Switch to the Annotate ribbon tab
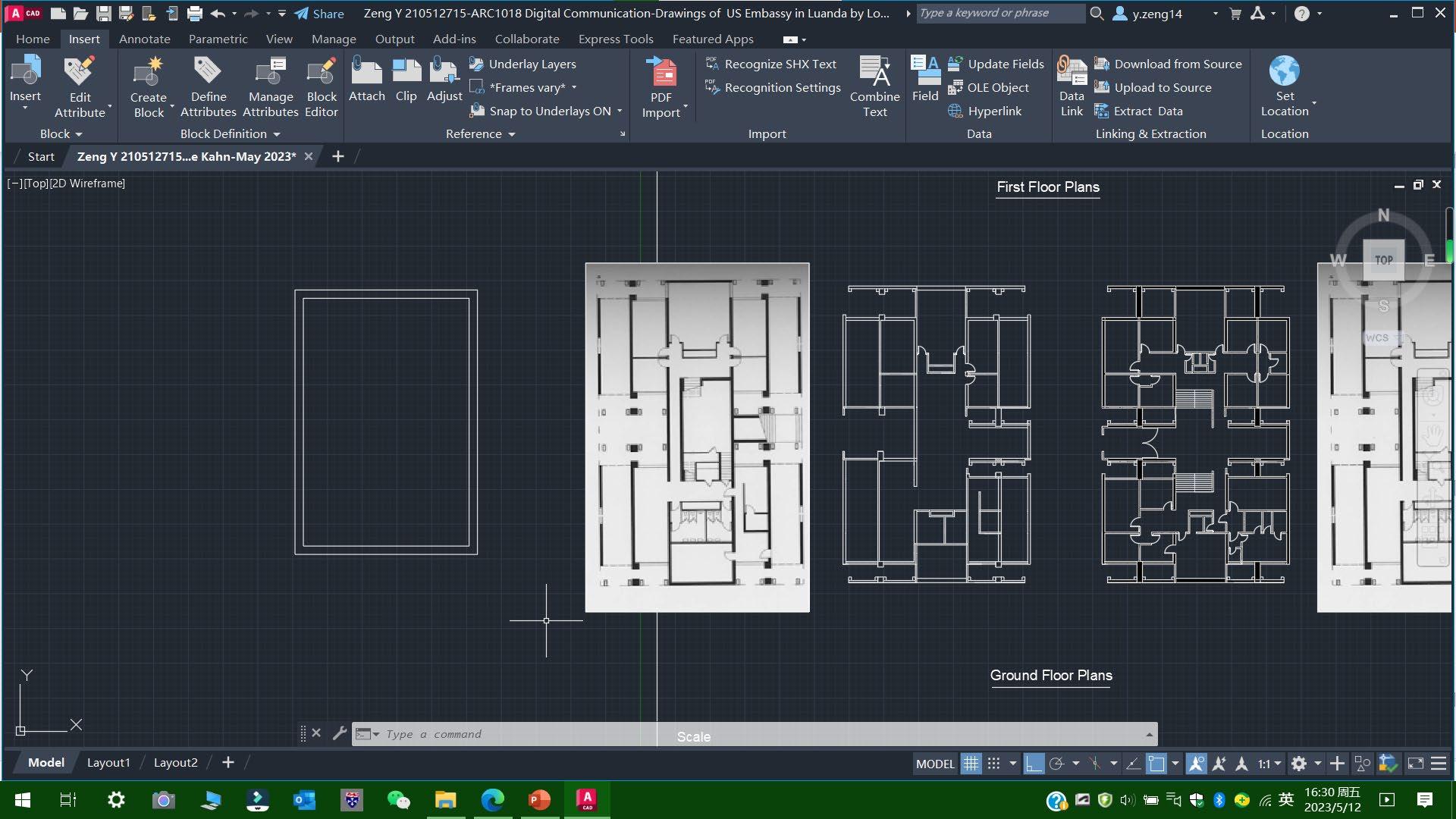This screenshot has width=1456, height=819. (144, 39)
